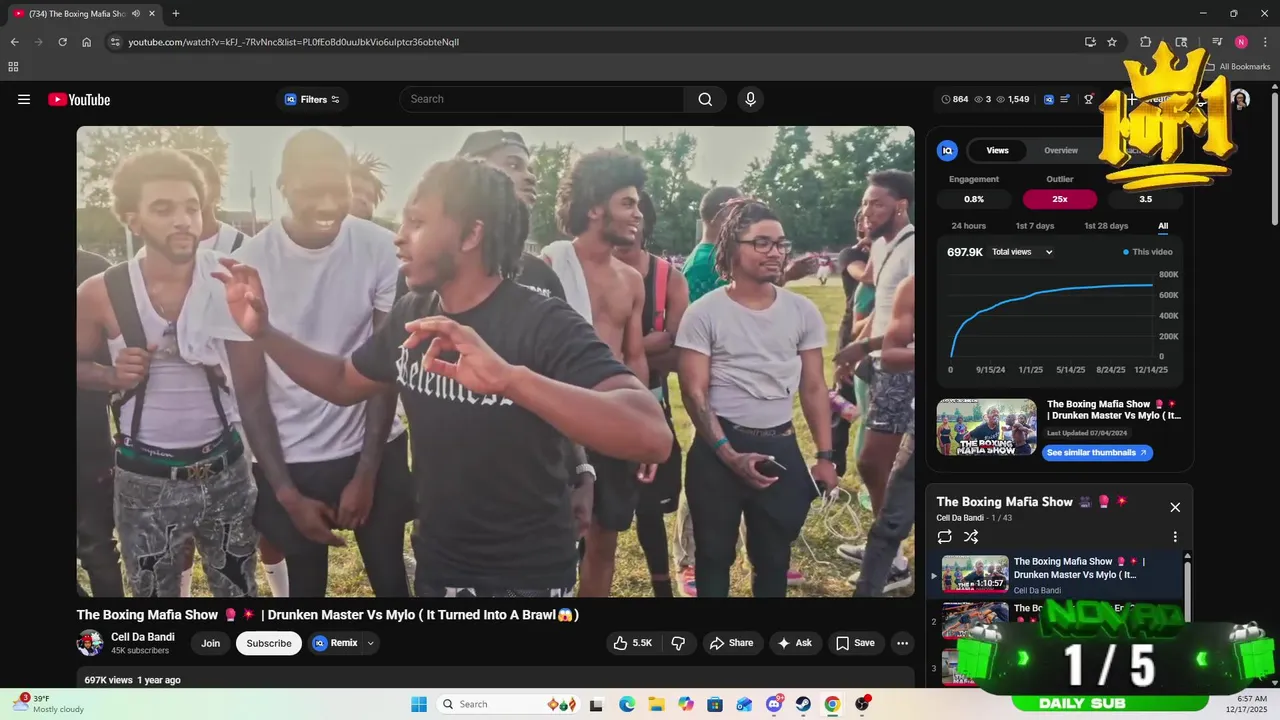Viewport: 1280px width, 720px height.
Task: Close the playlist panel
Action: (1175, 507)
